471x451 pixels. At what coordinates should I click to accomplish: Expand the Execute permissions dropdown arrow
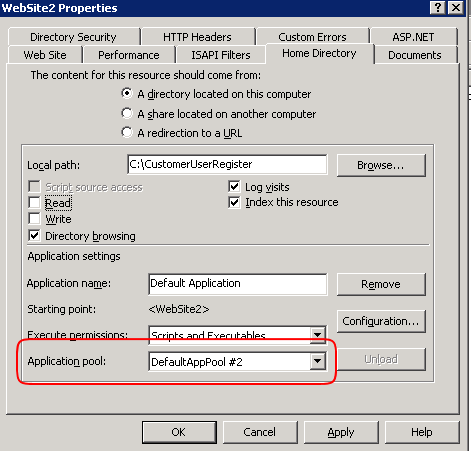click(x=317, y=334)
